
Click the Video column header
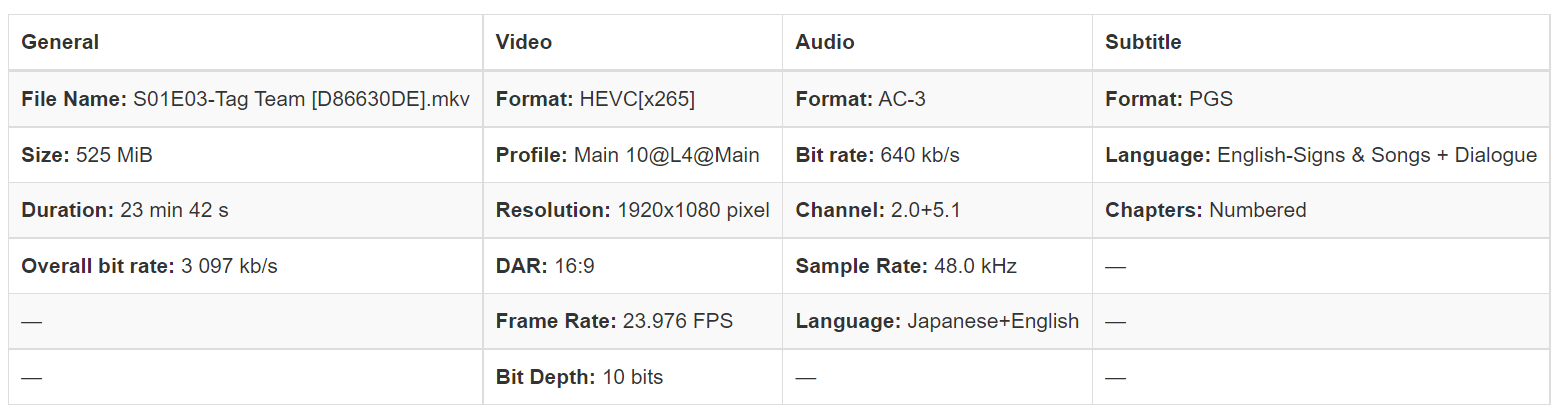click(524, 42)
